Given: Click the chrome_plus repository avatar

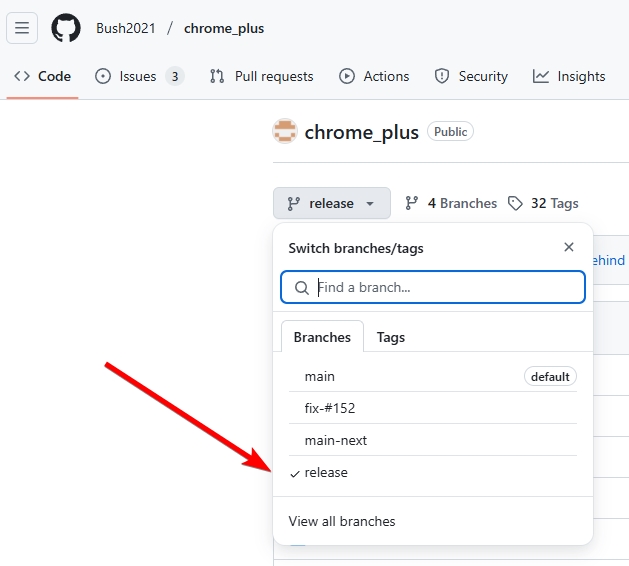Looking at the screenshot, I should pyautogui.click(x=285, y=132).
